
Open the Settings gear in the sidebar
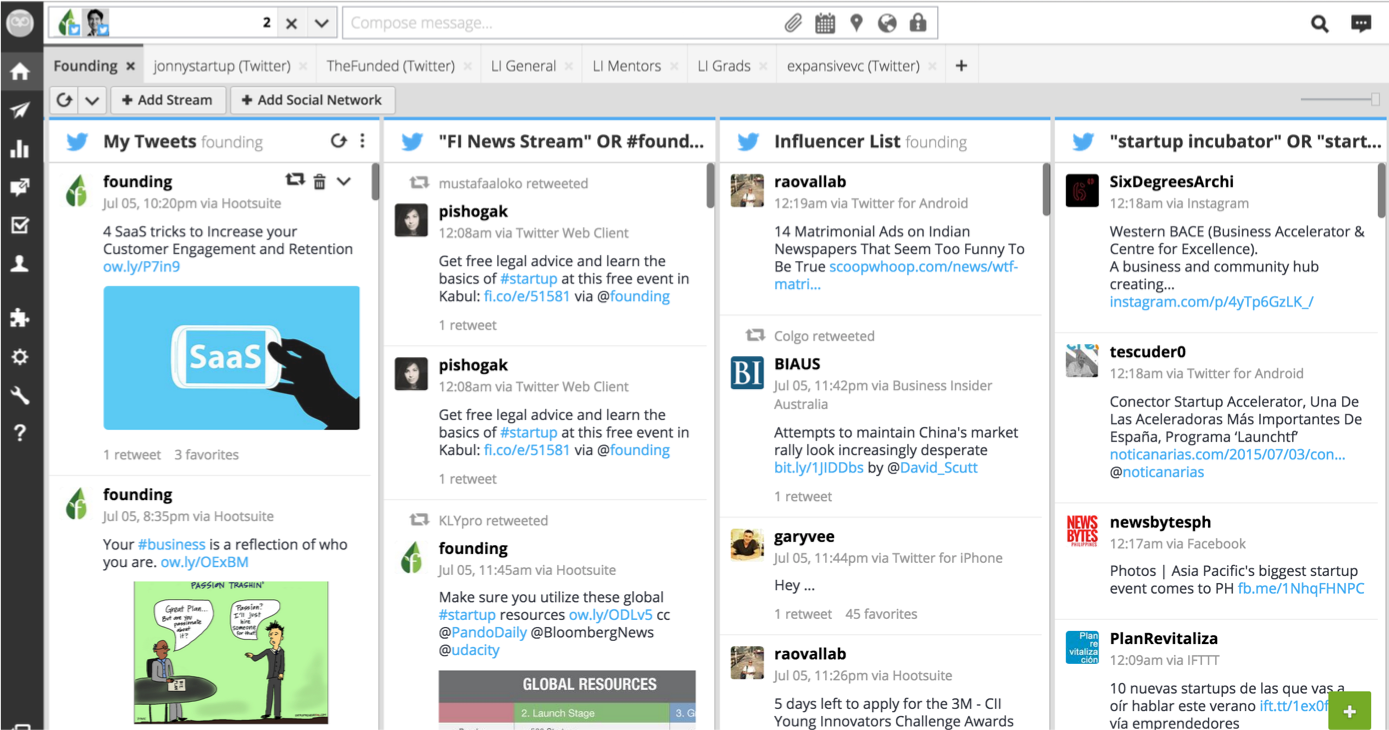(x=20, y=357)
